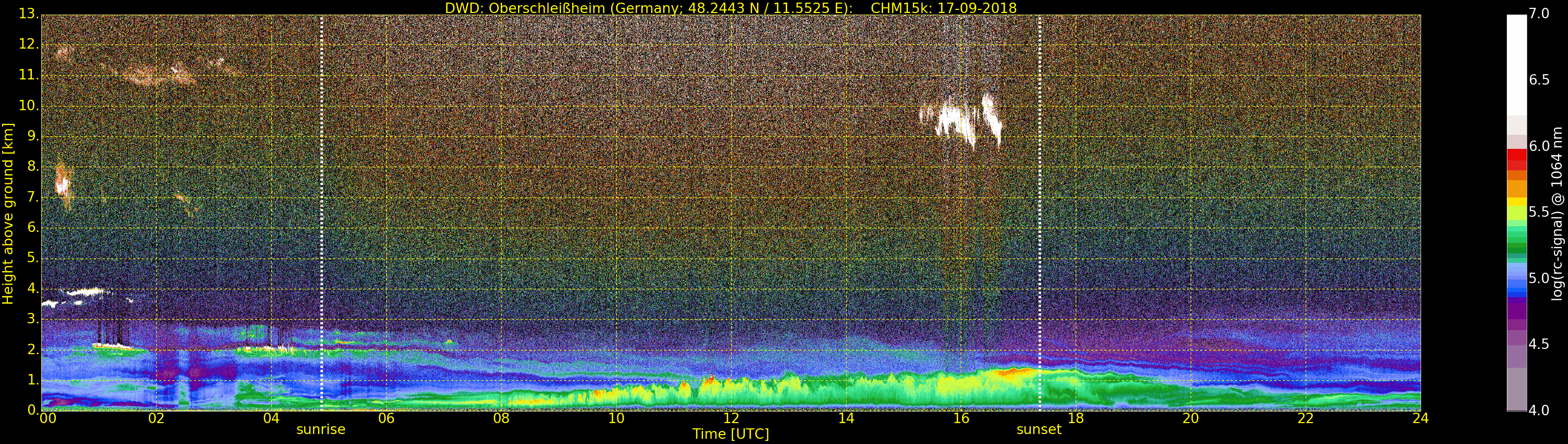Click the 'Height above ground [km]' axis label
The image size is (1568, 444).
click(x=8, y=213)
